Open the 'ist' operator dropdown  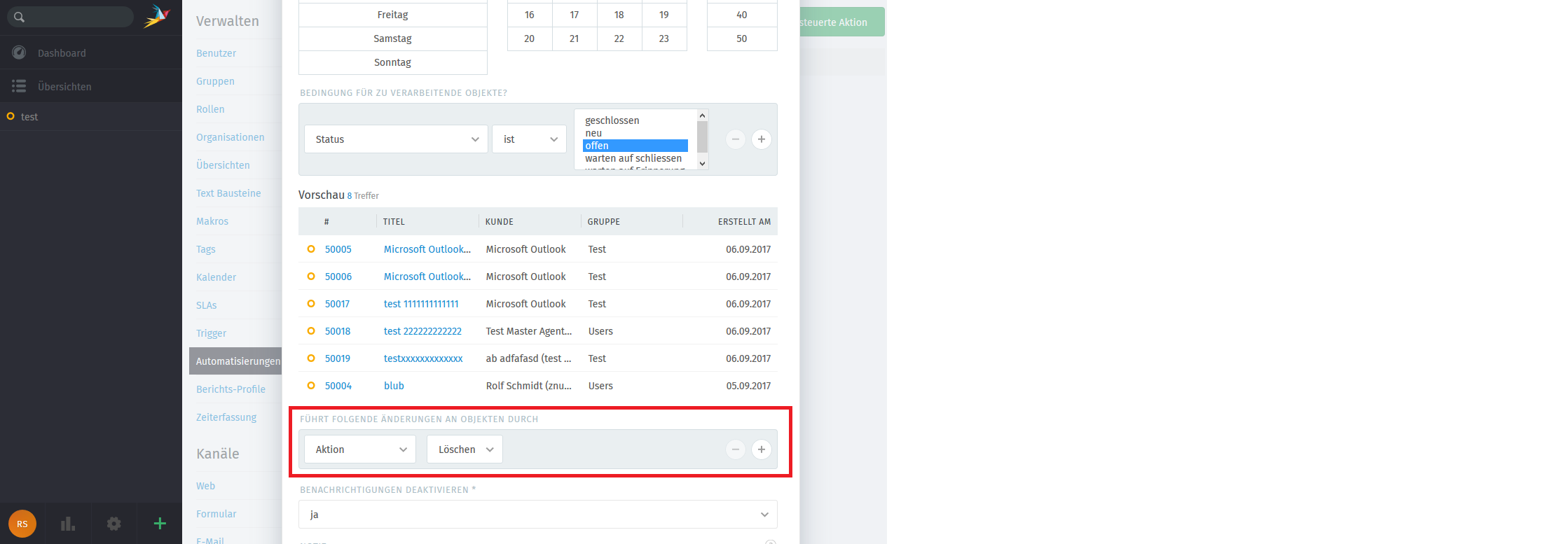tap(530, 139)
